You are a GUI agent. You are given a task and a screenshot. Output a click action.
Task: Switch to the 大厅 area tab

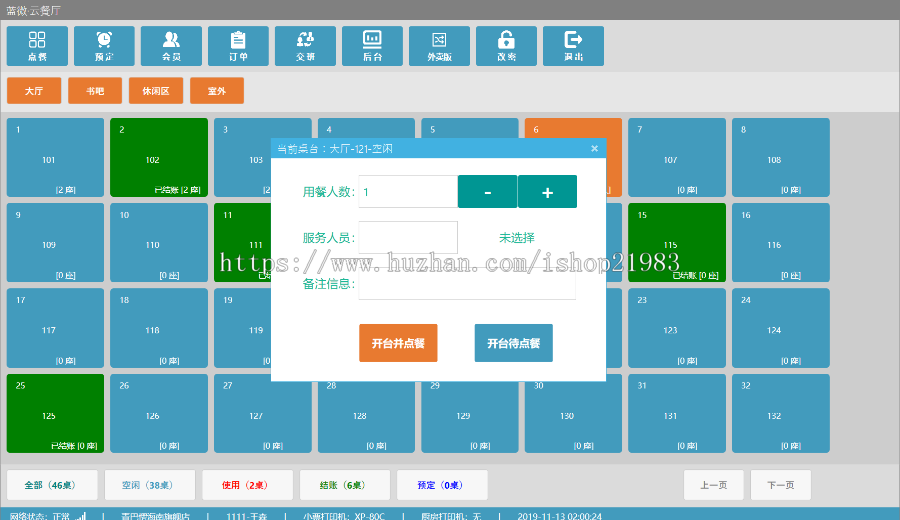point(34,91)
